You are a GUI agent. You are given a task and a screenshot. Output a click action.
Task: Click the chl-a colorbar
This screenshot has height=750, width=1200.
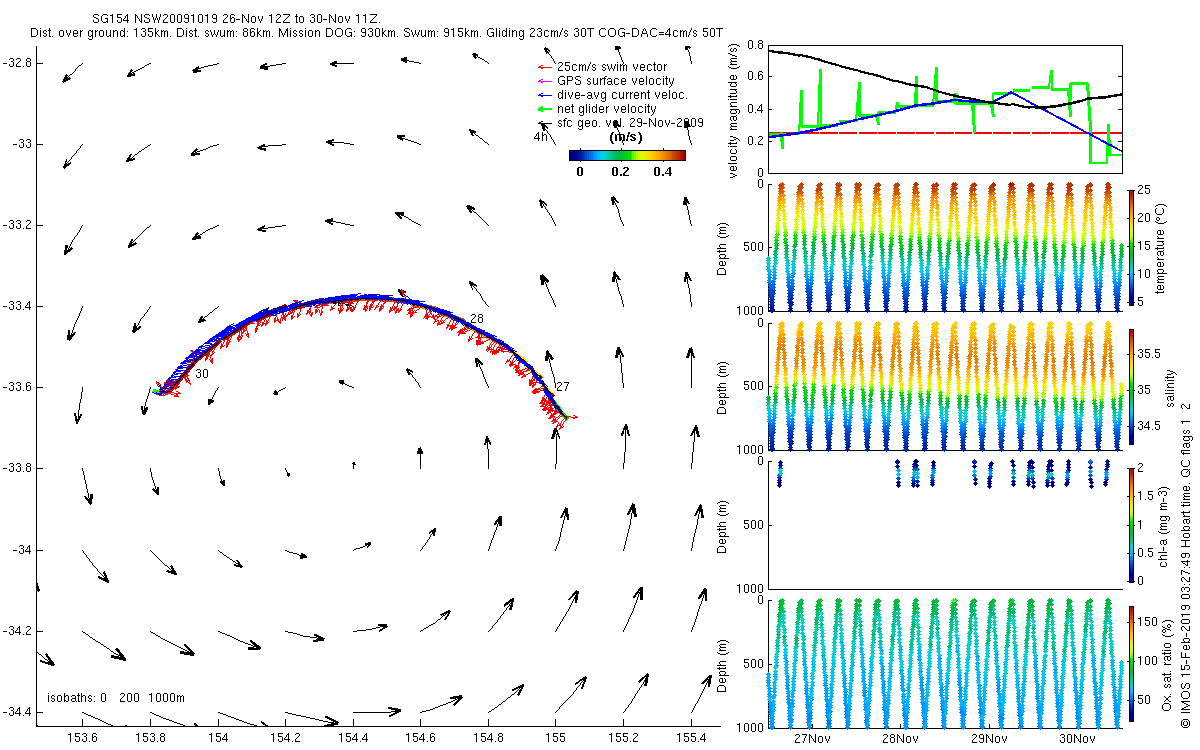coord(1131,524)
